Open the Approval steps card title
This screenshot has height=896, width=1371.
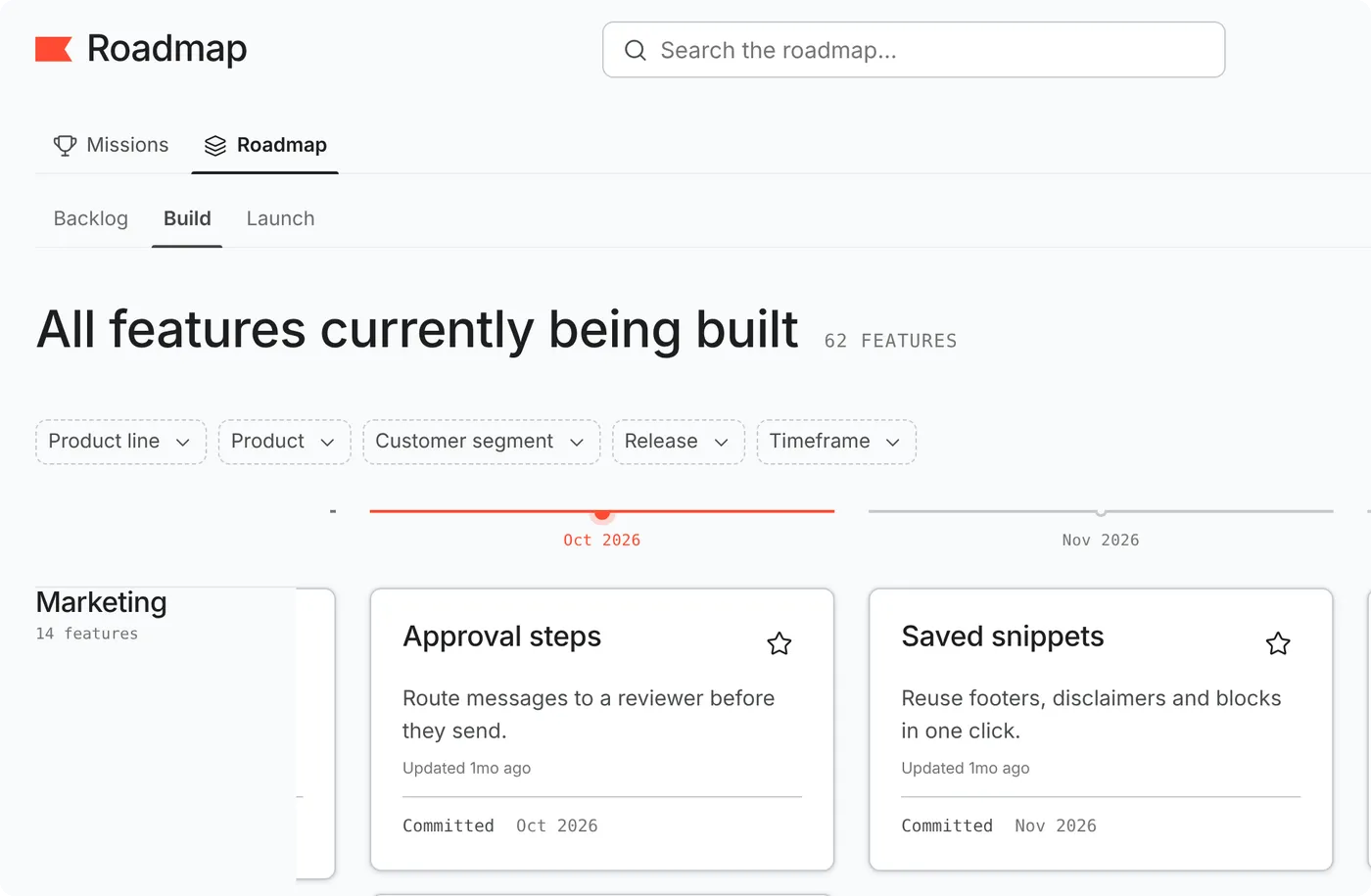502,637
